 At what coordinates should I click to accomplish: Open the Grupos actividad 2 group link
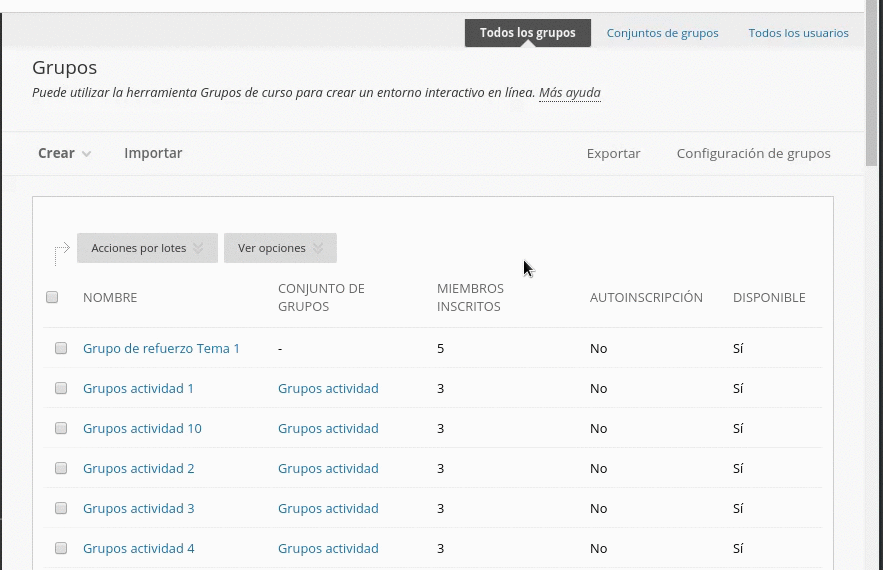(x=138, y=468)
